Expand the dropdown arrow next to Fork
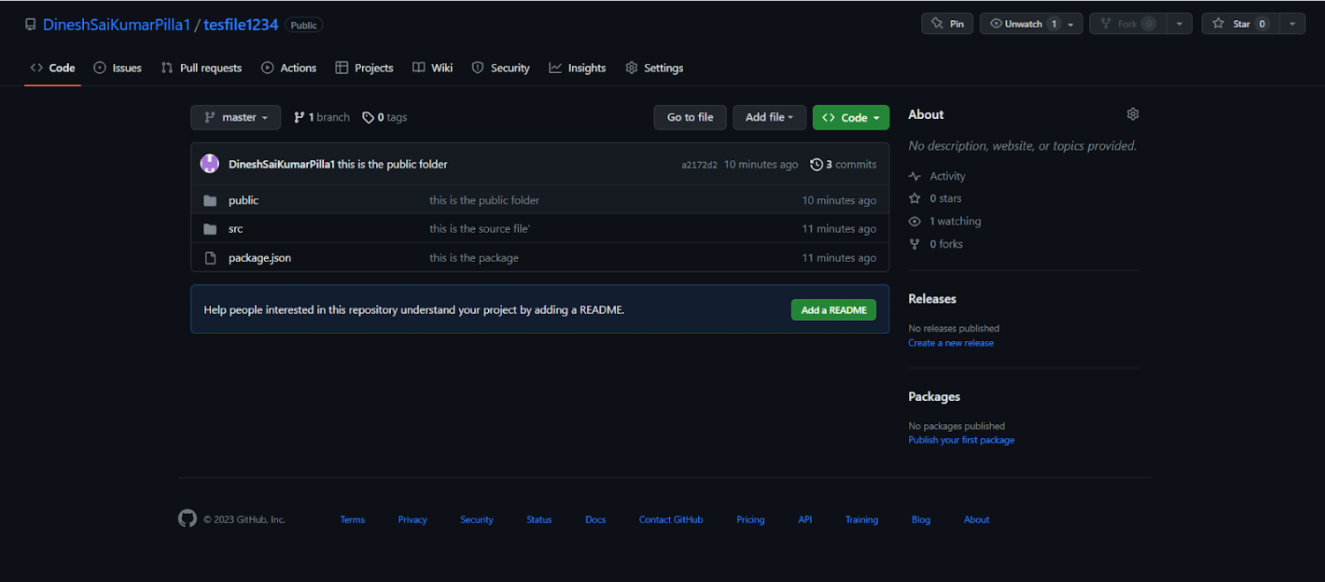 point(1179,24)
